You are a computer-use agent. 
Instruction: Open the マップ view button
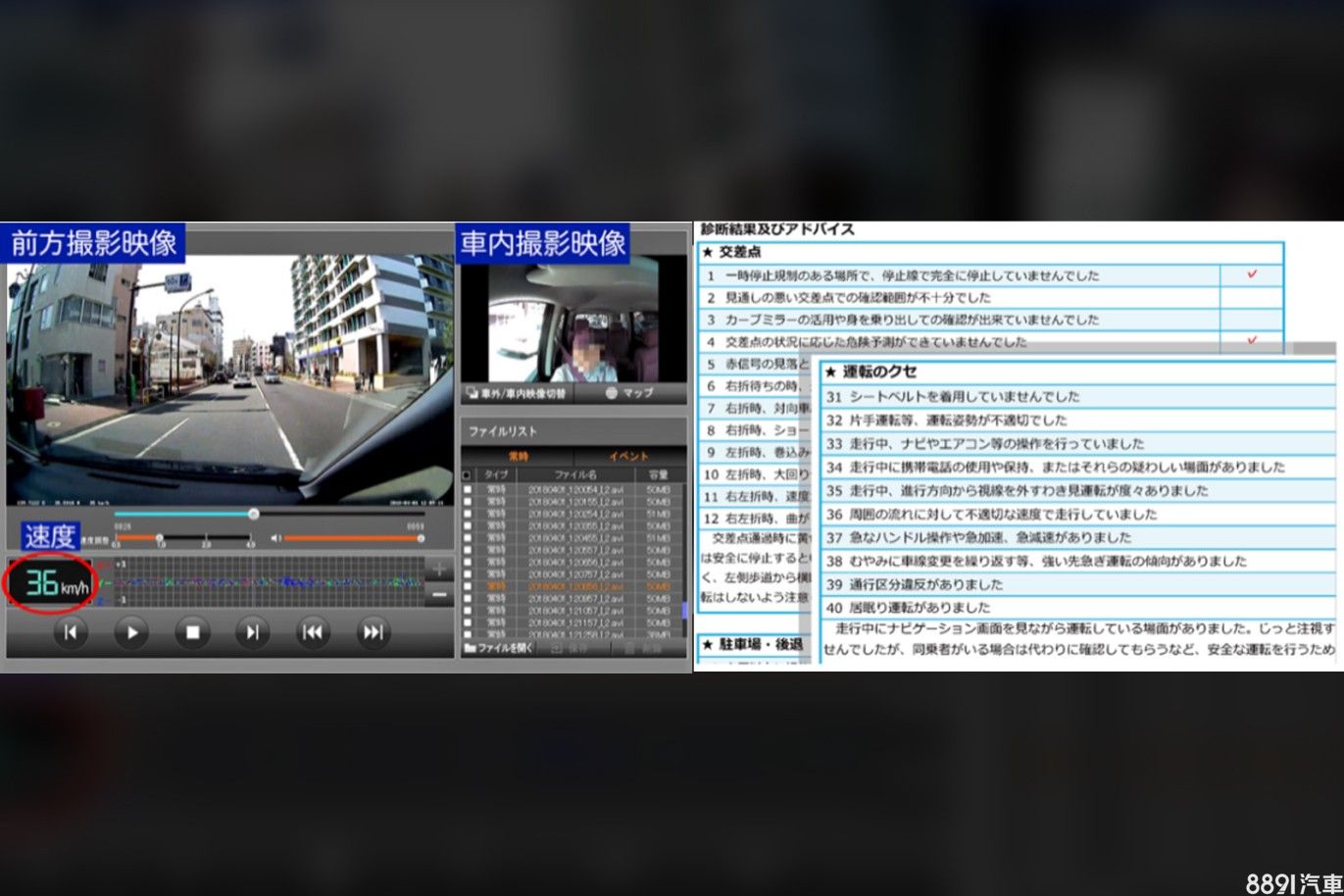(x=629, y=393)
